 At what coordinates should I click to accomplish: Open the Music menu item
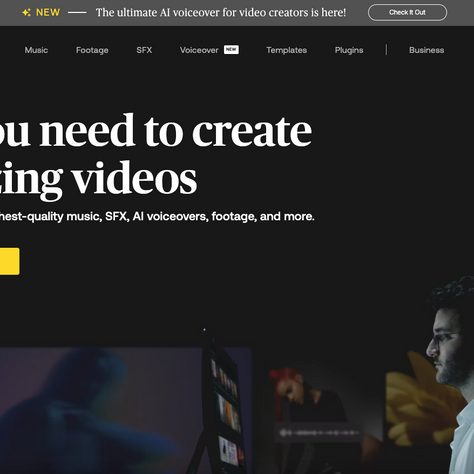36,50
